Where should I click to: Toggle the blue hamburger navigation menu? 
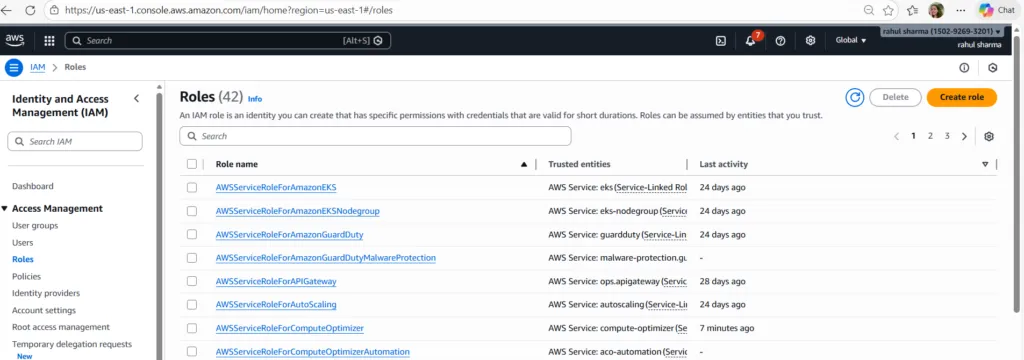[x=14, y=67]
